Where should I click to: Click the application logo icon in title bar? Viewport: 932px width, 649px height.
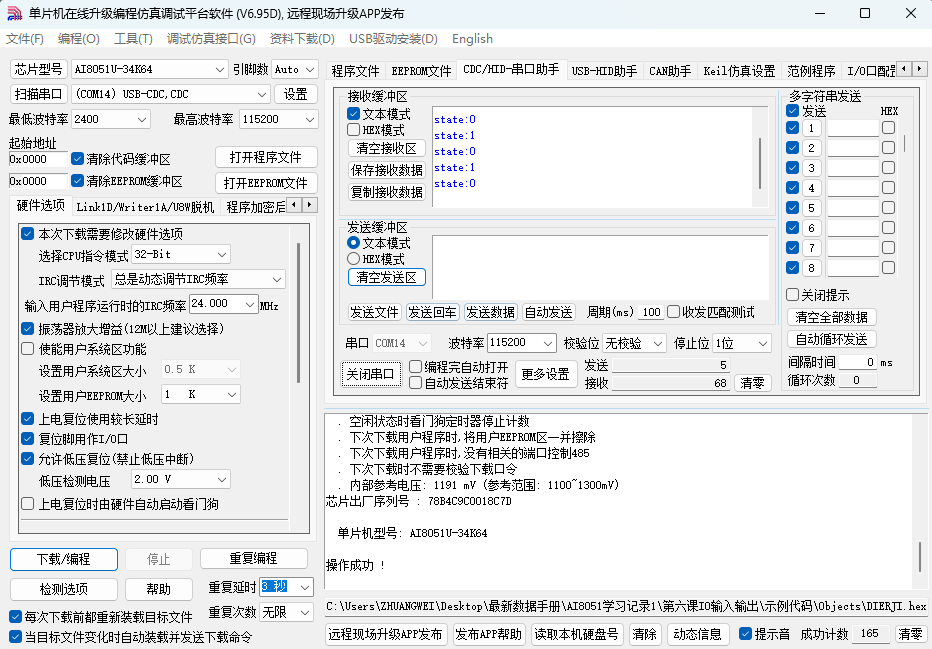(14, 13)
